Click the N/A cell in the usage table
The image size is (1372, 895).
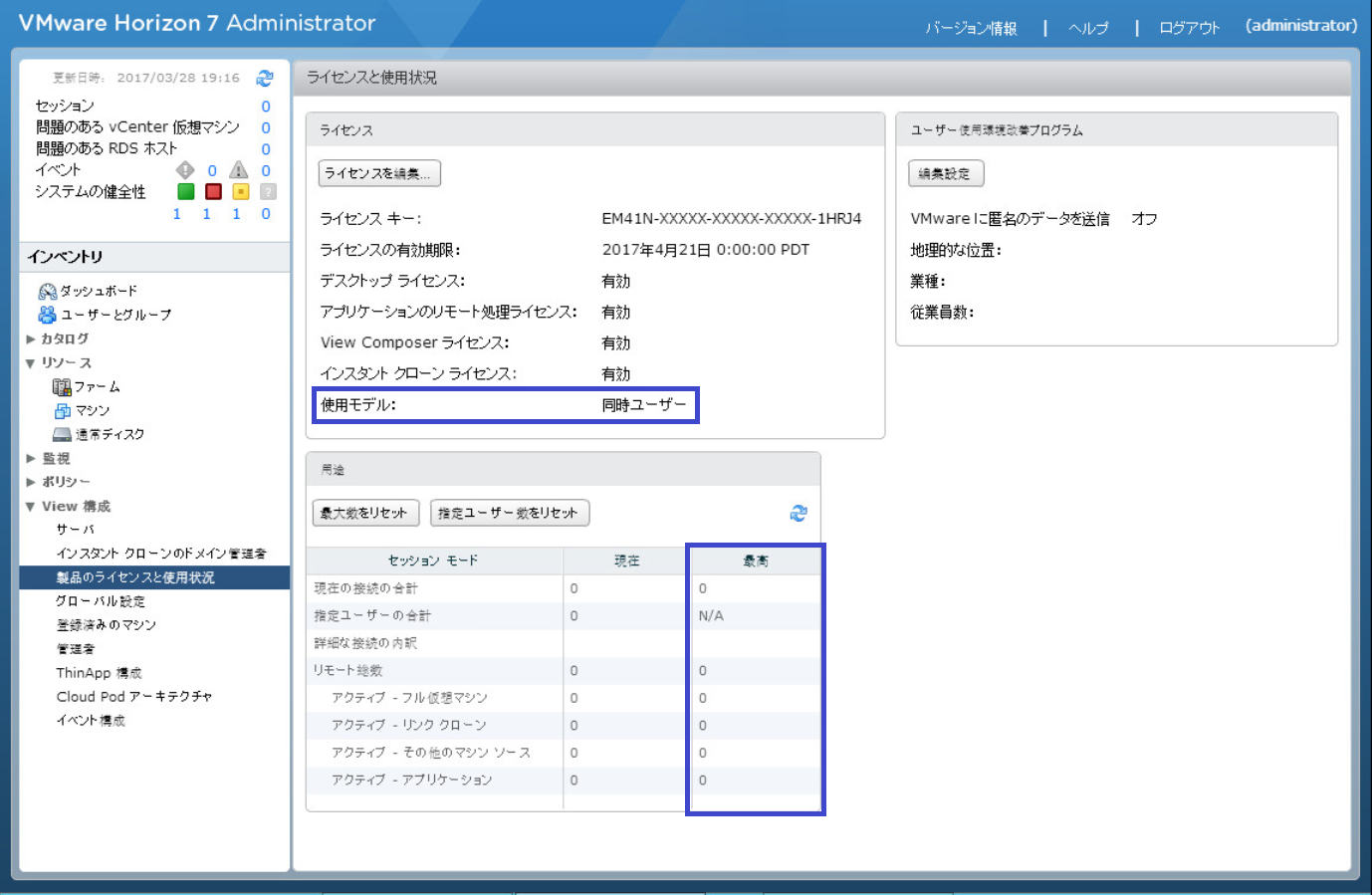[711, 616]
